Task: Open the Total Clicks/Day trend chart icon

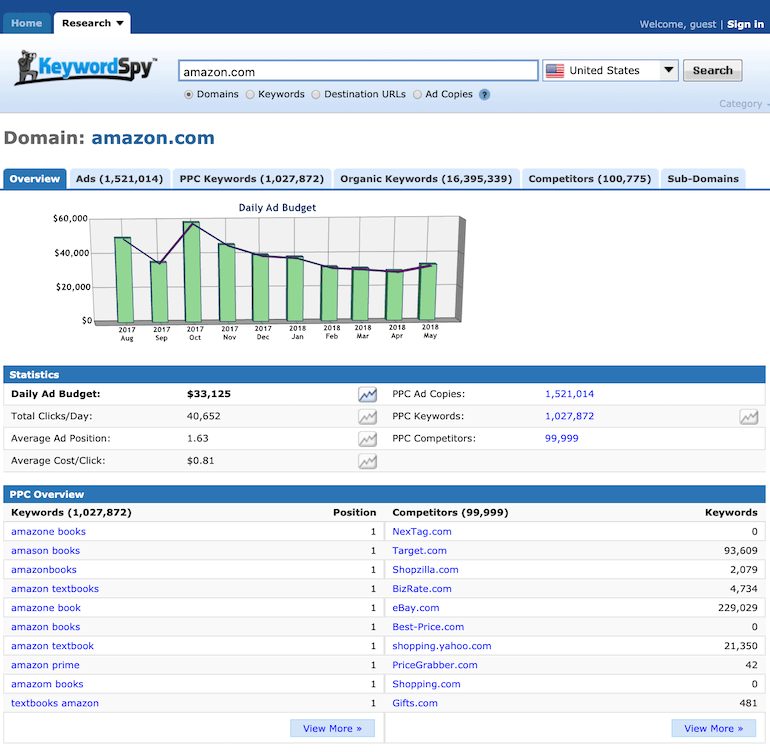Action: point(367,417)
